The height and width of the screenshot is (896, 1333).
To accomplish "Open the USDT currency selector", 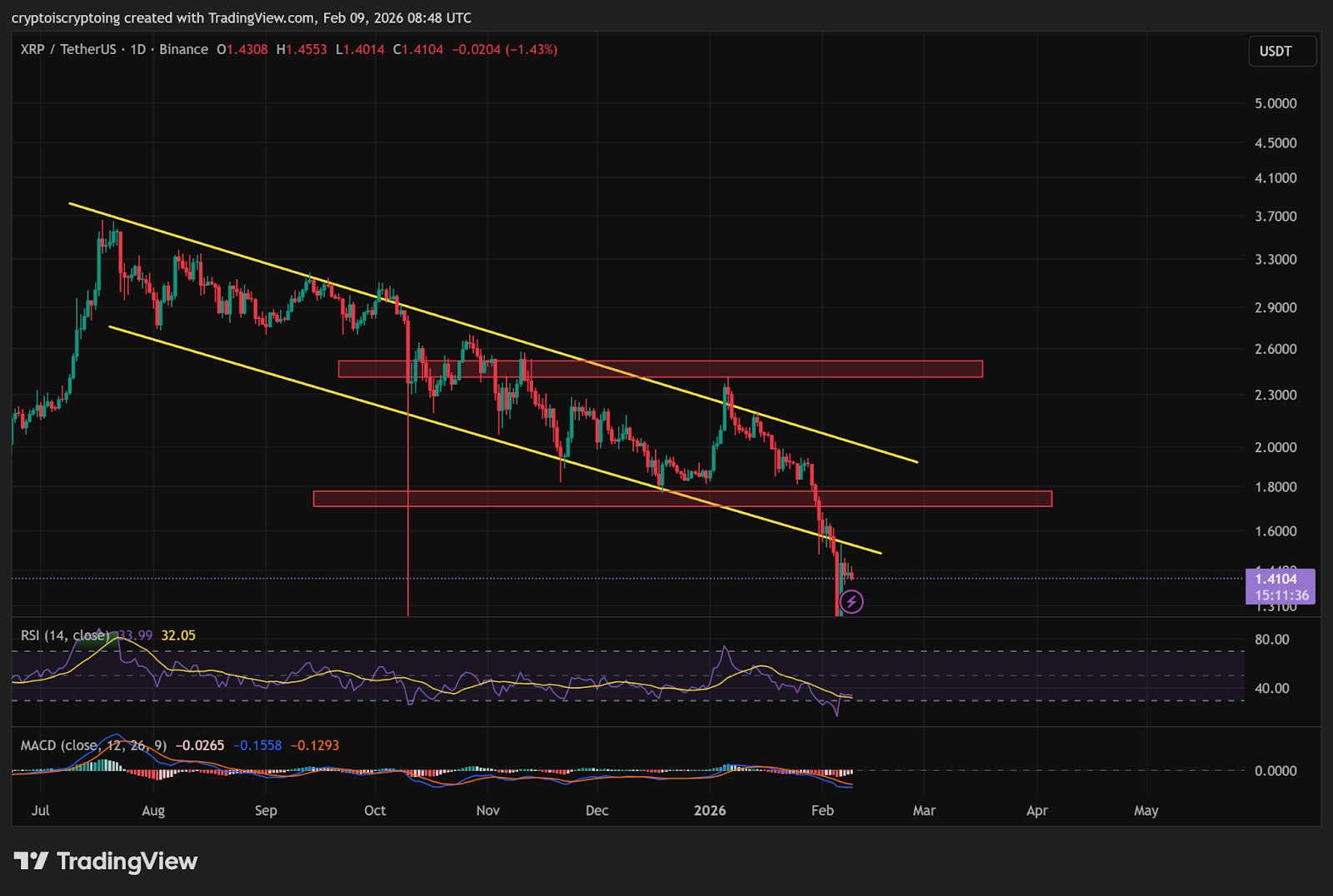I will [x=1281, y=52].
